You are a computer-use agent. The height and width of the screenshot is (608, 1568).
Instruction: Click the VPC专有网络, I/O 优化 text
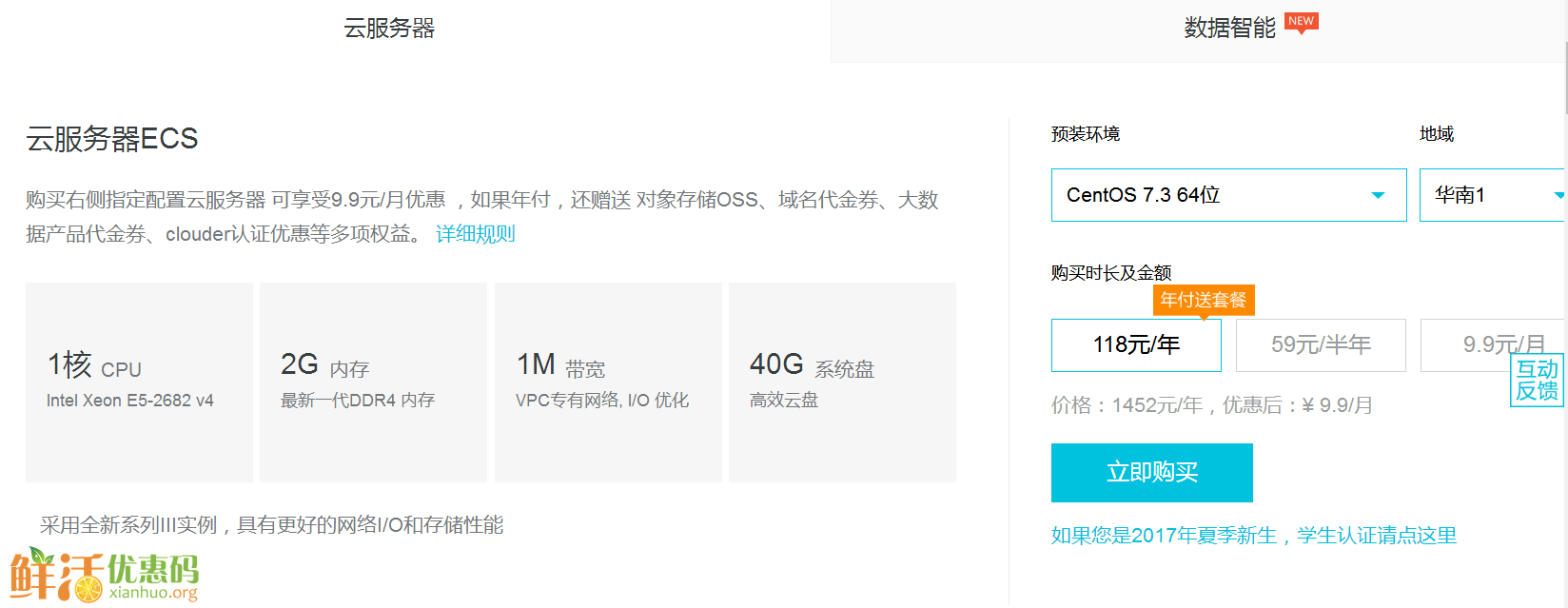(602, 401)
